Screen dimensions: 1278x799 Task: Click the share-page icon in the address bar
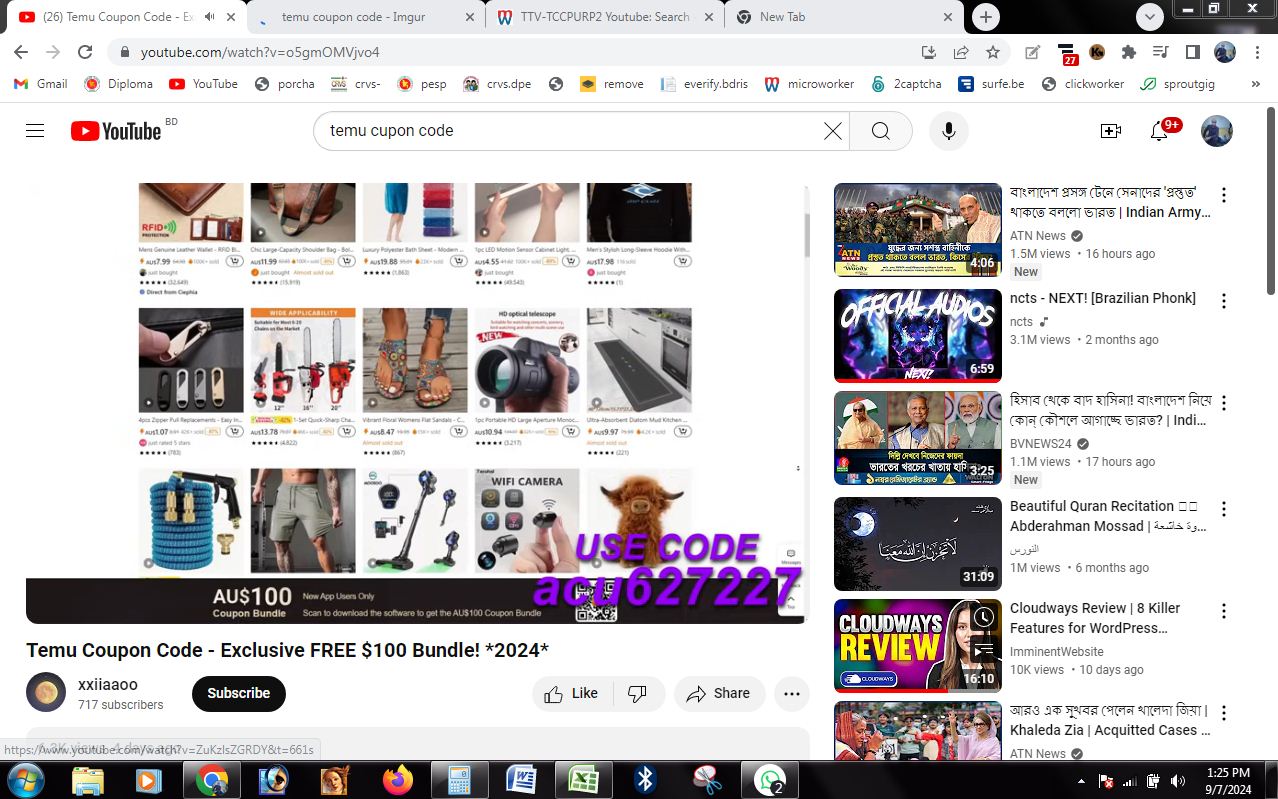click(x=960, y=52)
